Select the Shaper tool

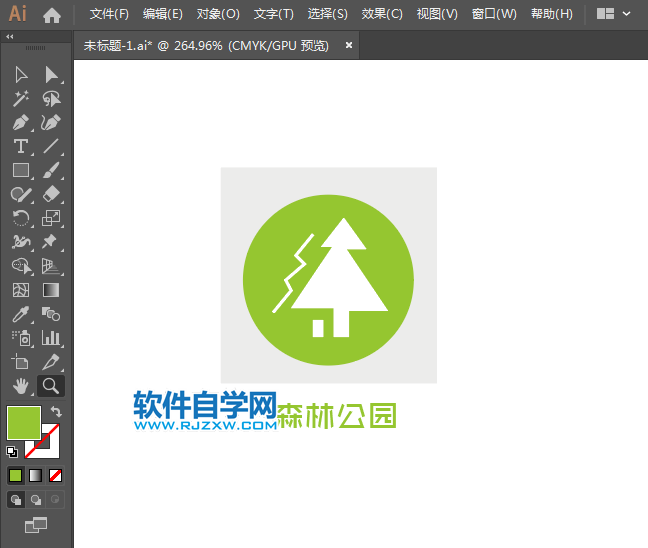(21, 194)
